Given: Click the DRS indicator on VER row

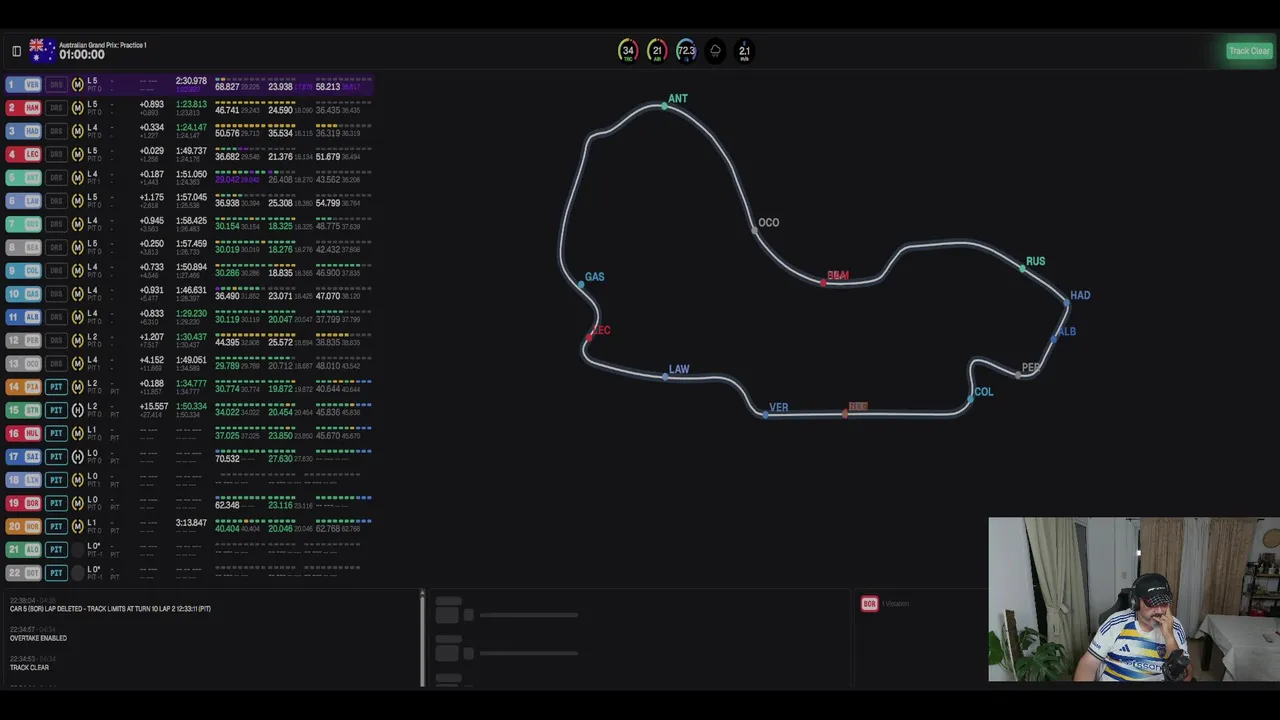Looking at the screenshot, I should click(x=56, y=85).
